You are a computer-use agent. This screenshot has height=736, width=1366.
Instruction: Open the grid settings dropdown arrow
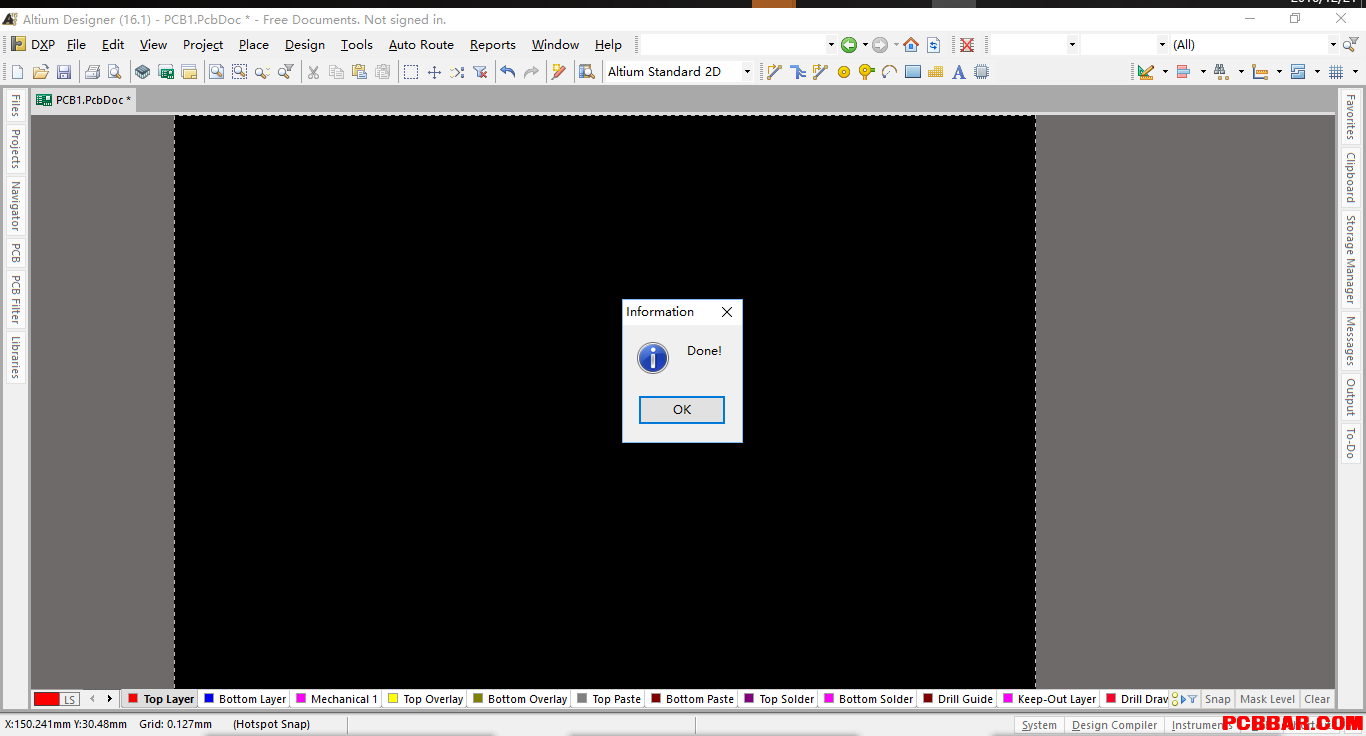point(1355,72)
